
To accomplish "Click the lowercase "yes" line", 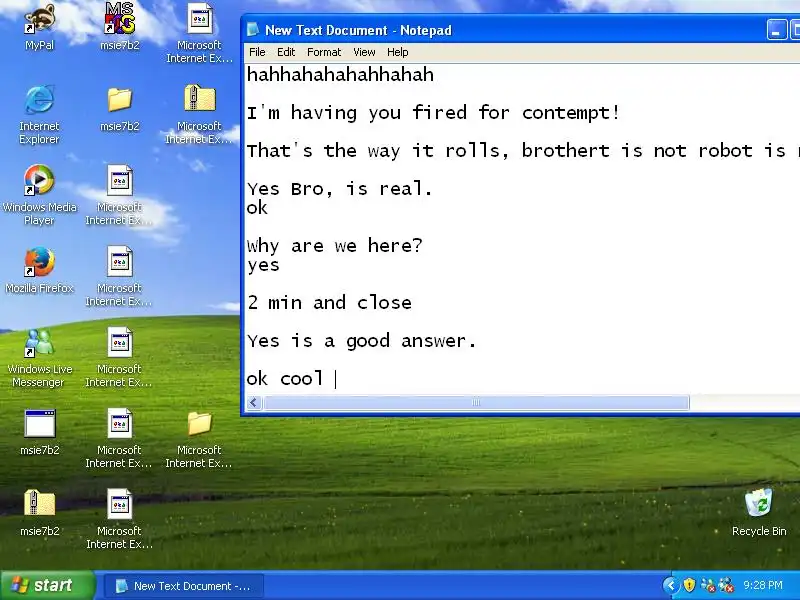I will coord(263,265).
